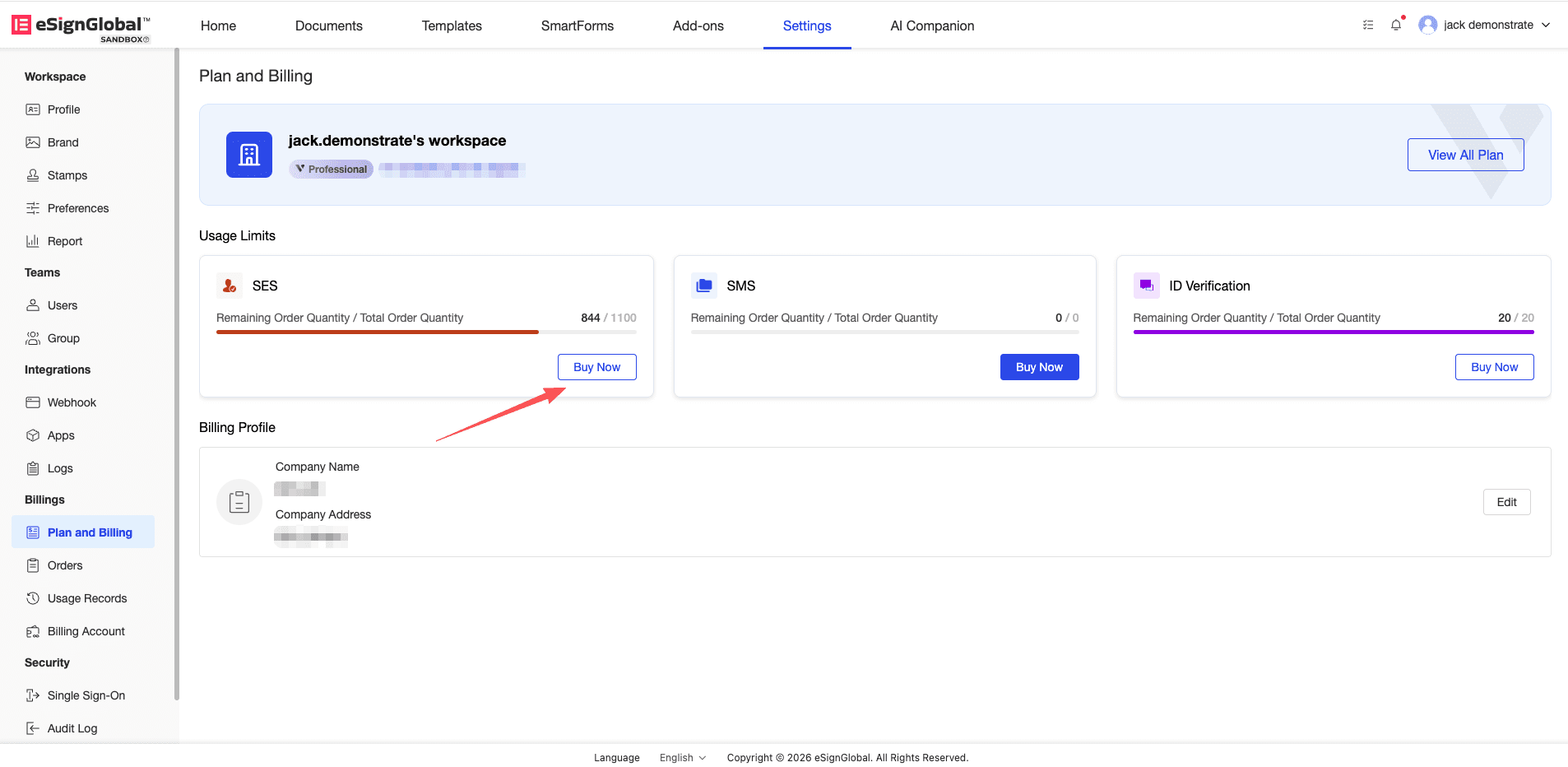The width and height of the screenshot is (1568, 767).
Task: Click the Single Sign-On icon
Action: coord(33,695)
